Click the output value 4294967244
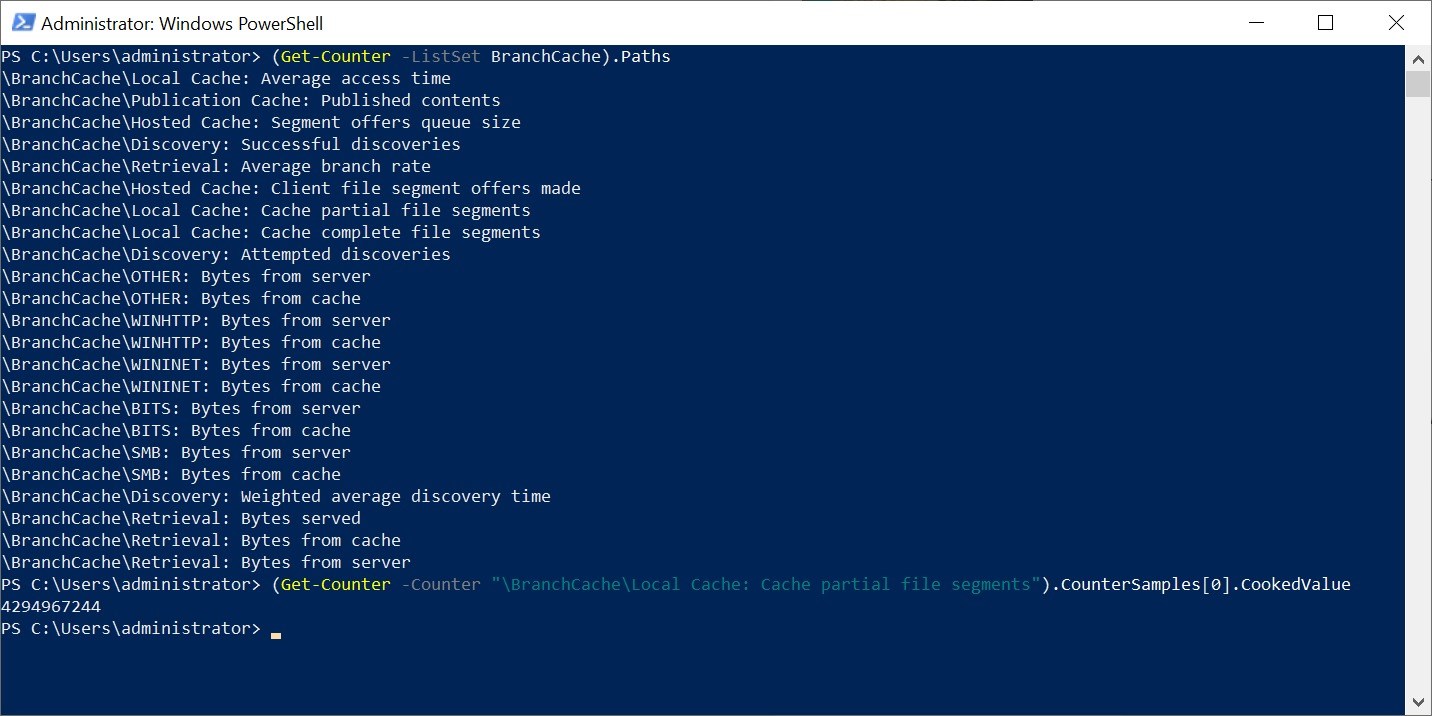This screenshot has height=716, width=1432. pos(51,606)
